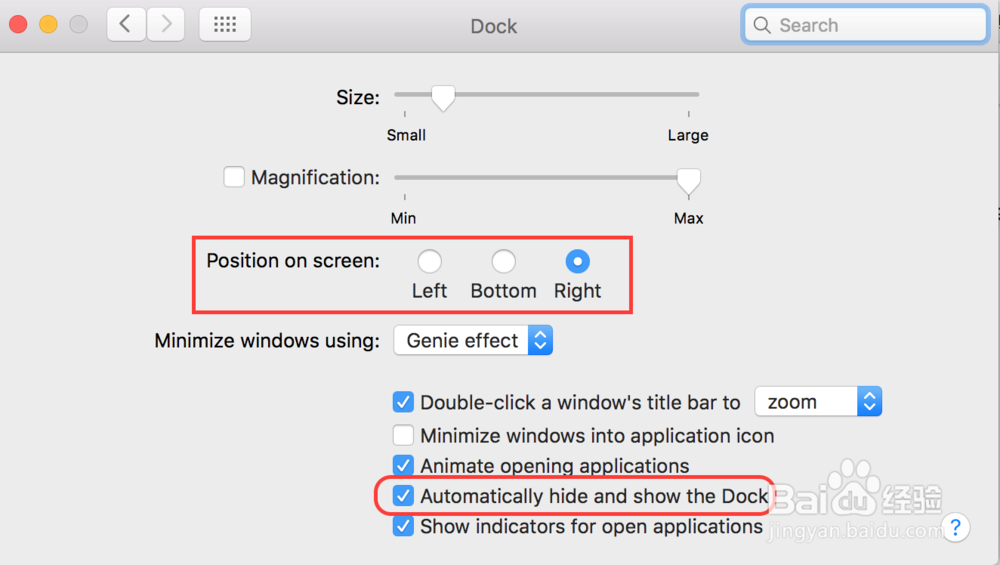Screen dimensions: 1000x565
Task: Enable the Magnification checkbox
Action: 234,177
